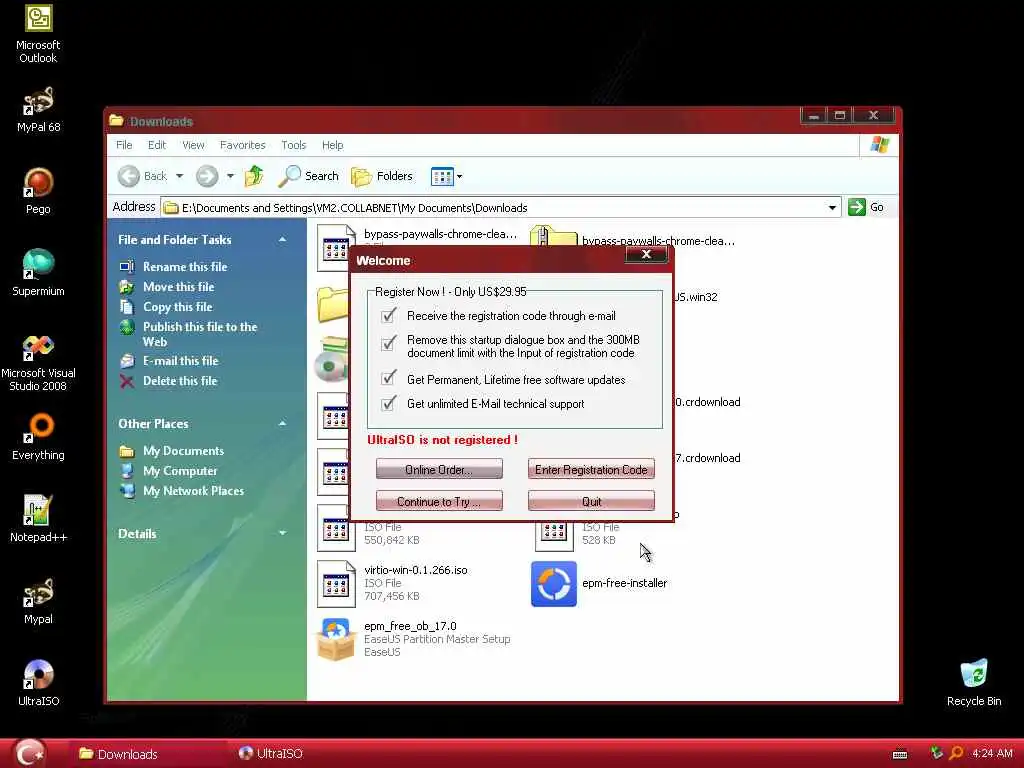Click 'Copy this file' link
The height and width of the screenshot is (768, 1024).
click(x=178, y=307)
